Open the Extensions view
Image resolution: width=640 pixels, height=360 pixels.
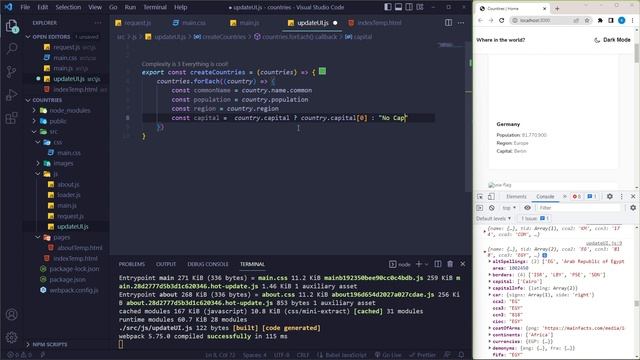point(12,118)
